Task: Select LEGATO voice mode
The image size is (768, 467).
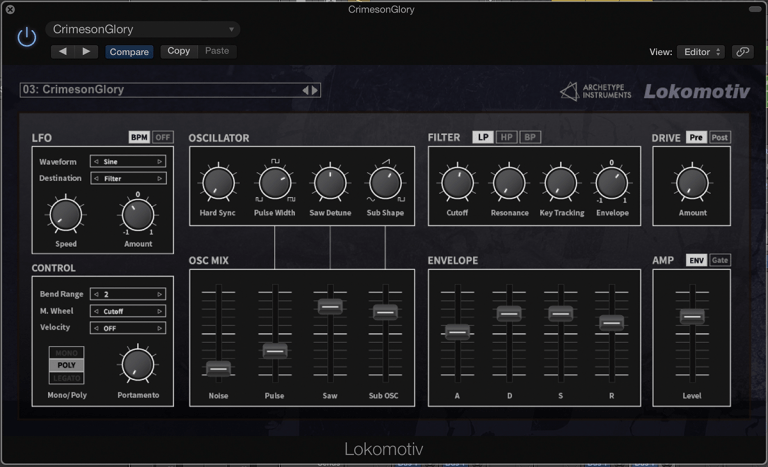Action: tap(67, 378)
